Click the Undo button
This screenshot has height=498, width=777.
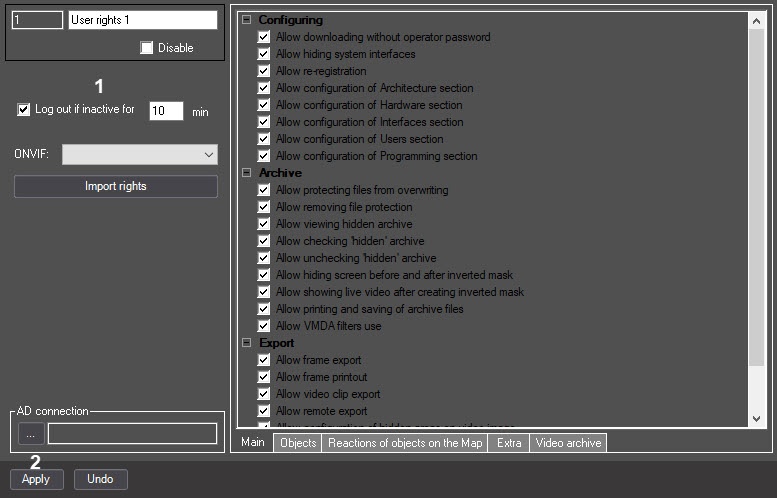click(x=101, y=479)
